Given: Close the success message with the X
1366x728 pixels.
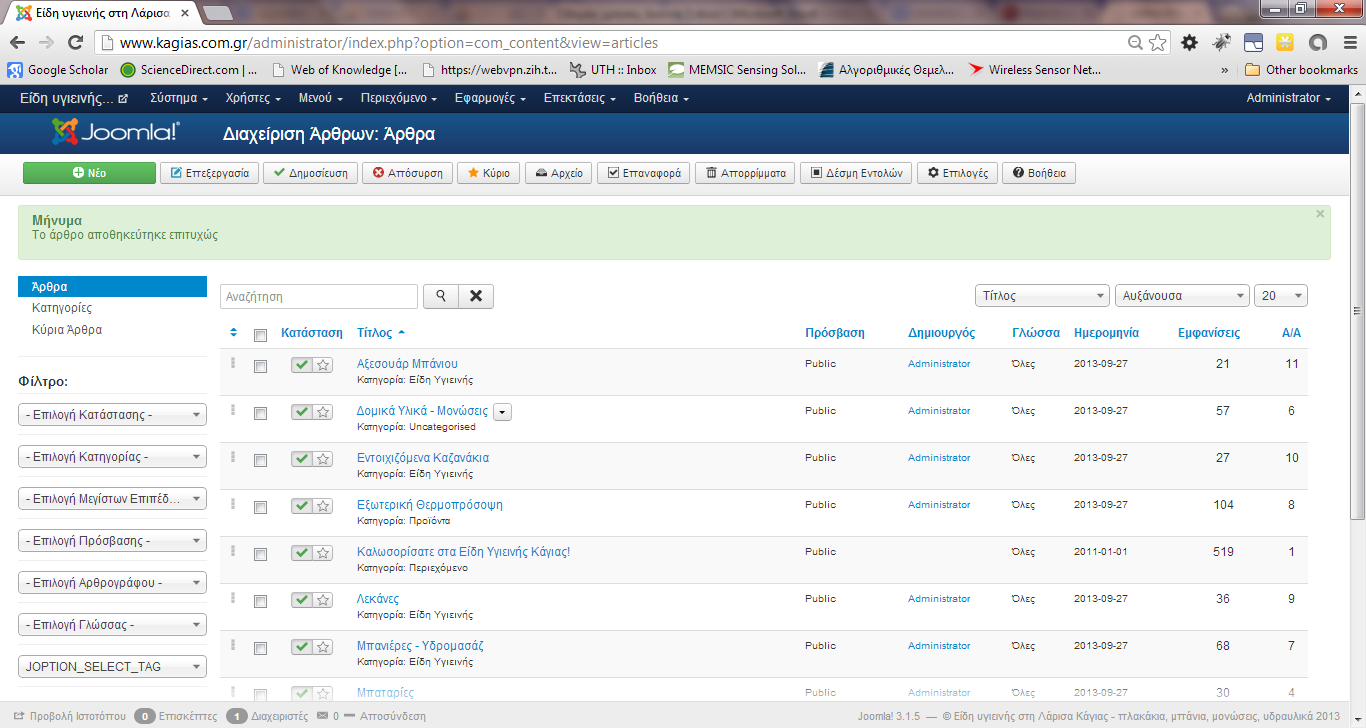Looking at the screenshot, I should [x=1320, y=214].
